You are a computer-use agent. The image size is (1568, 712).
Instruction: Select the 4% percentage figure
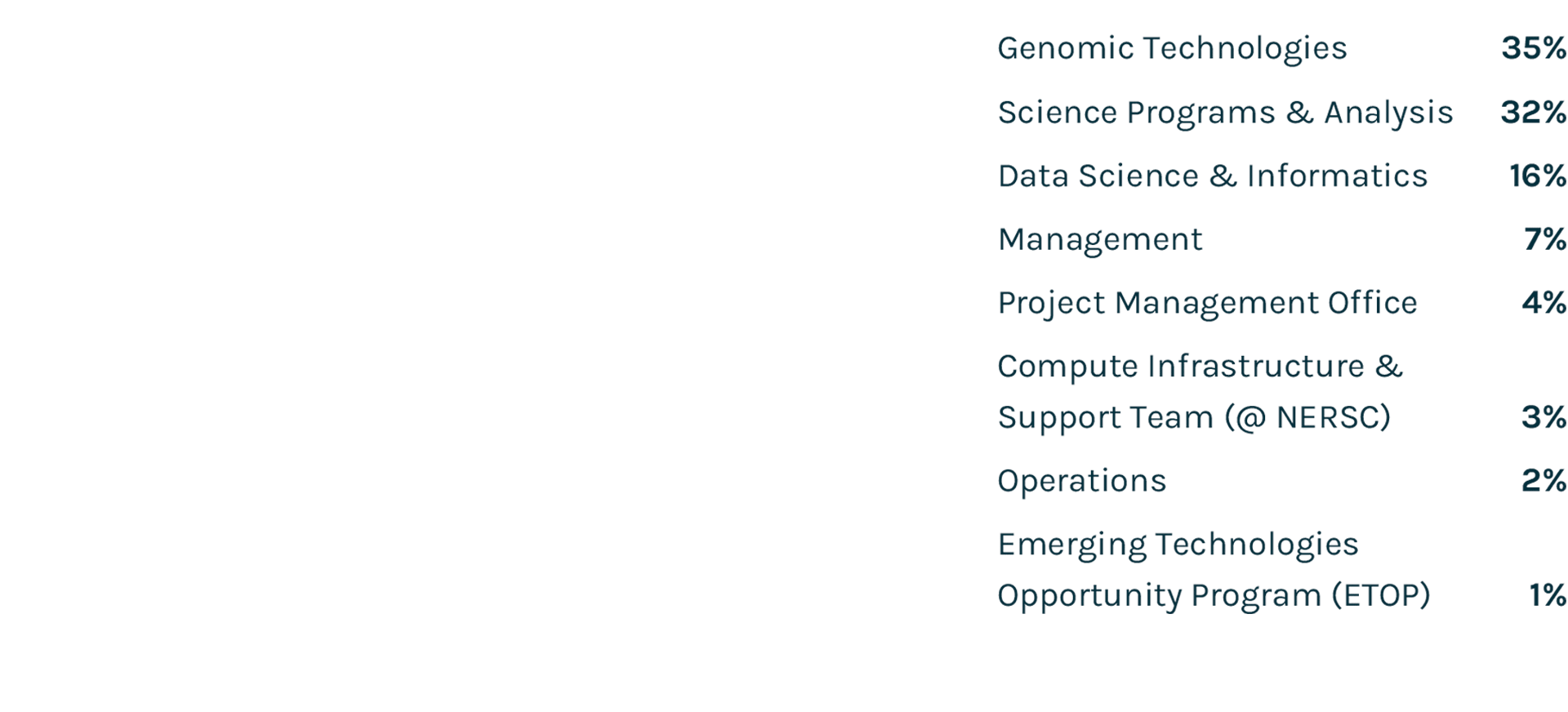pos(1544,303)
